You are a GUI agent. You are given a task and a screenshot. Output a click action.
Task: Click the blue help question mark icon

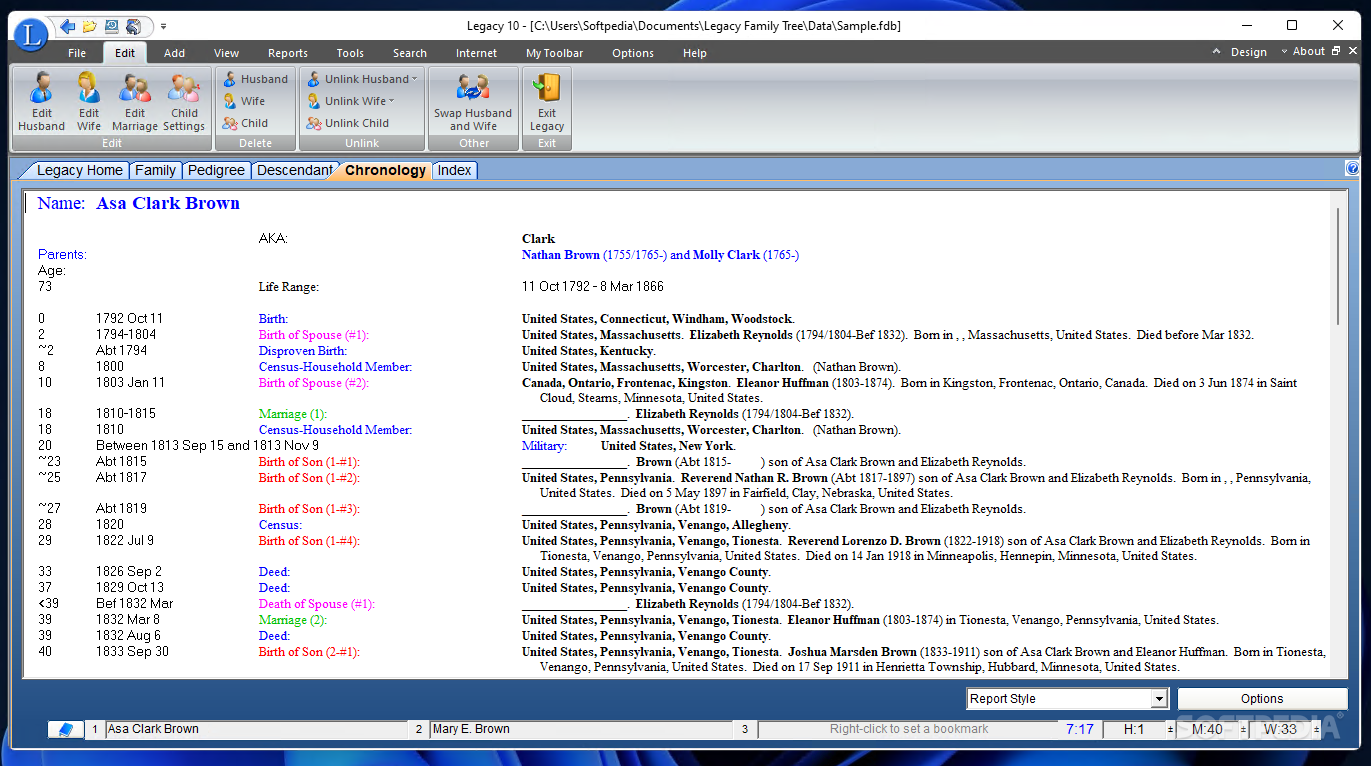(x=1352, y=169)
